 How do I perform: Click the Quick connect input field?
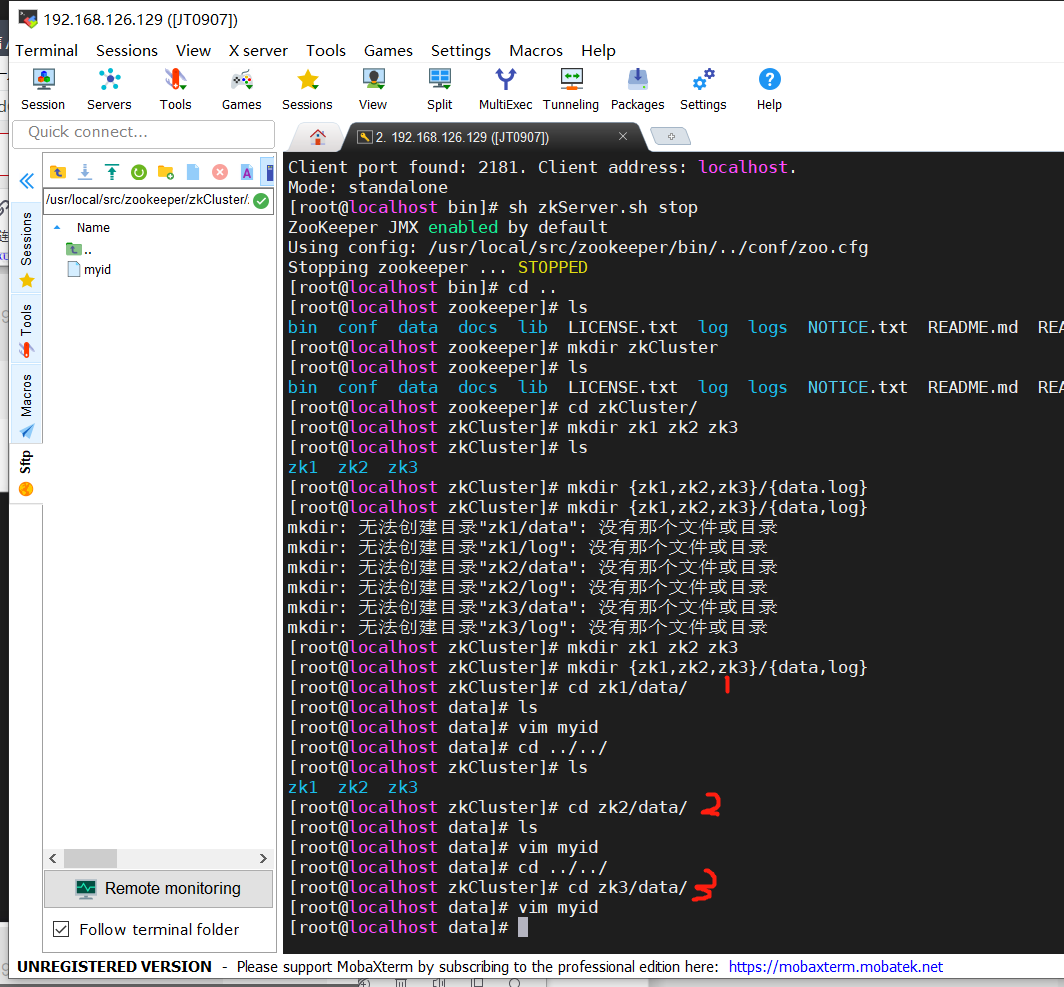[x=144, y=133]
